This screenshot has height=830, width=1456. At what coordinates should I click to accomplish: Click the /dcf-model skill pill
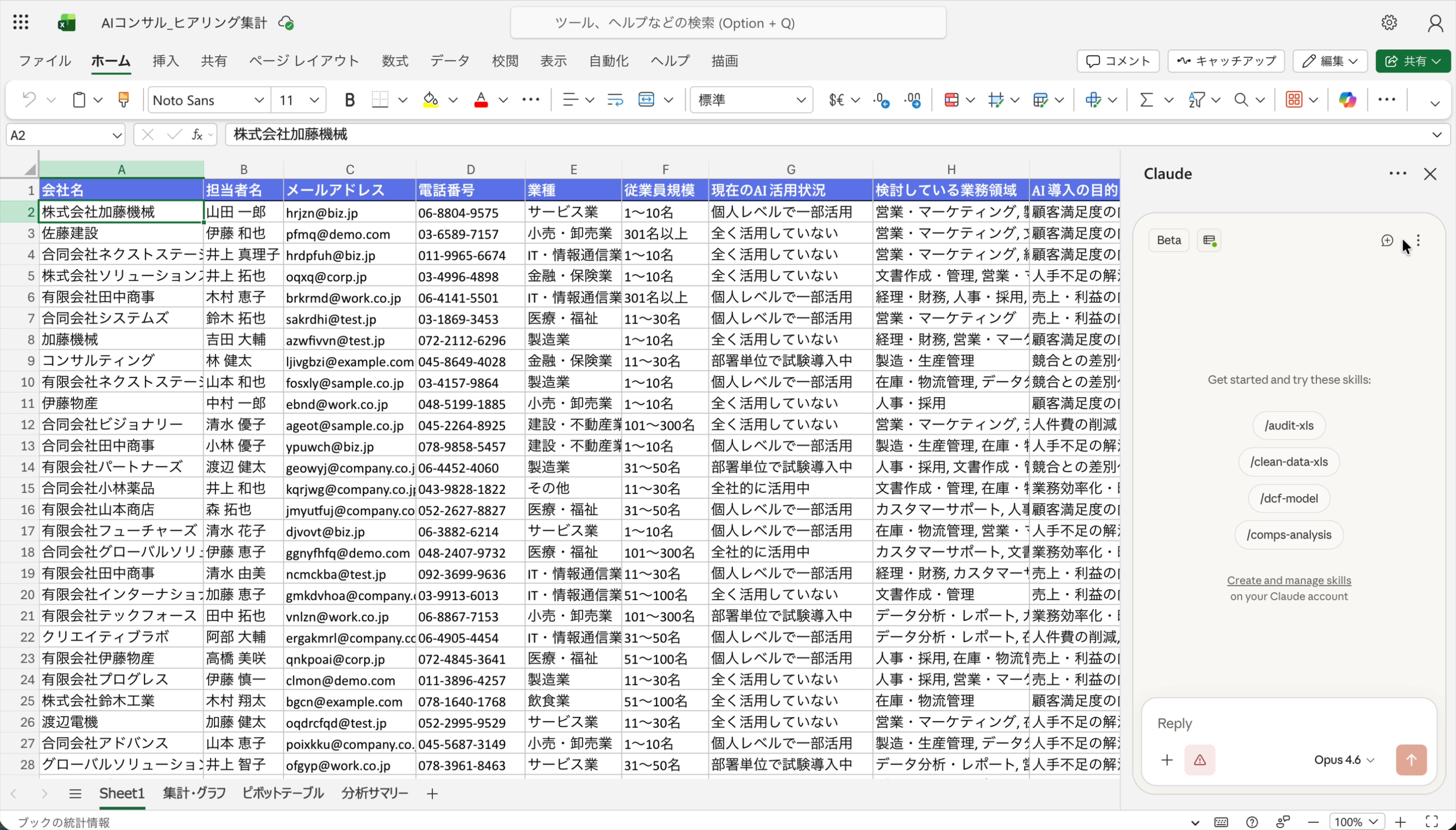1288,498
